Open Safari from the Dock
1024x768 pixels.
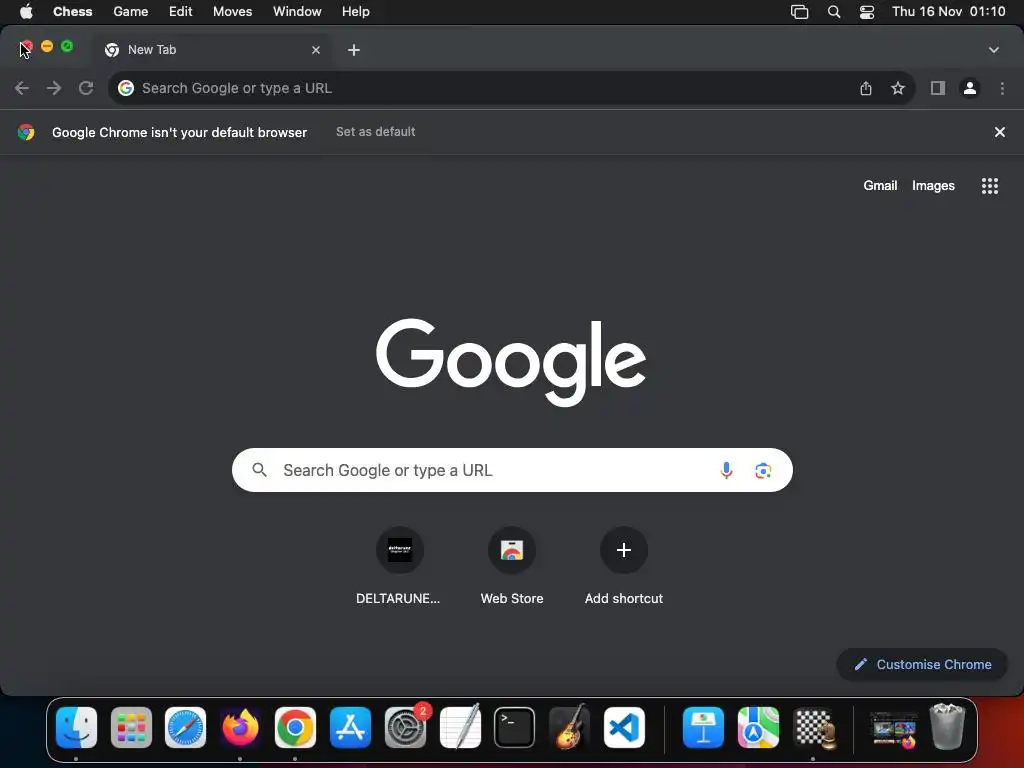click(185, 728)
